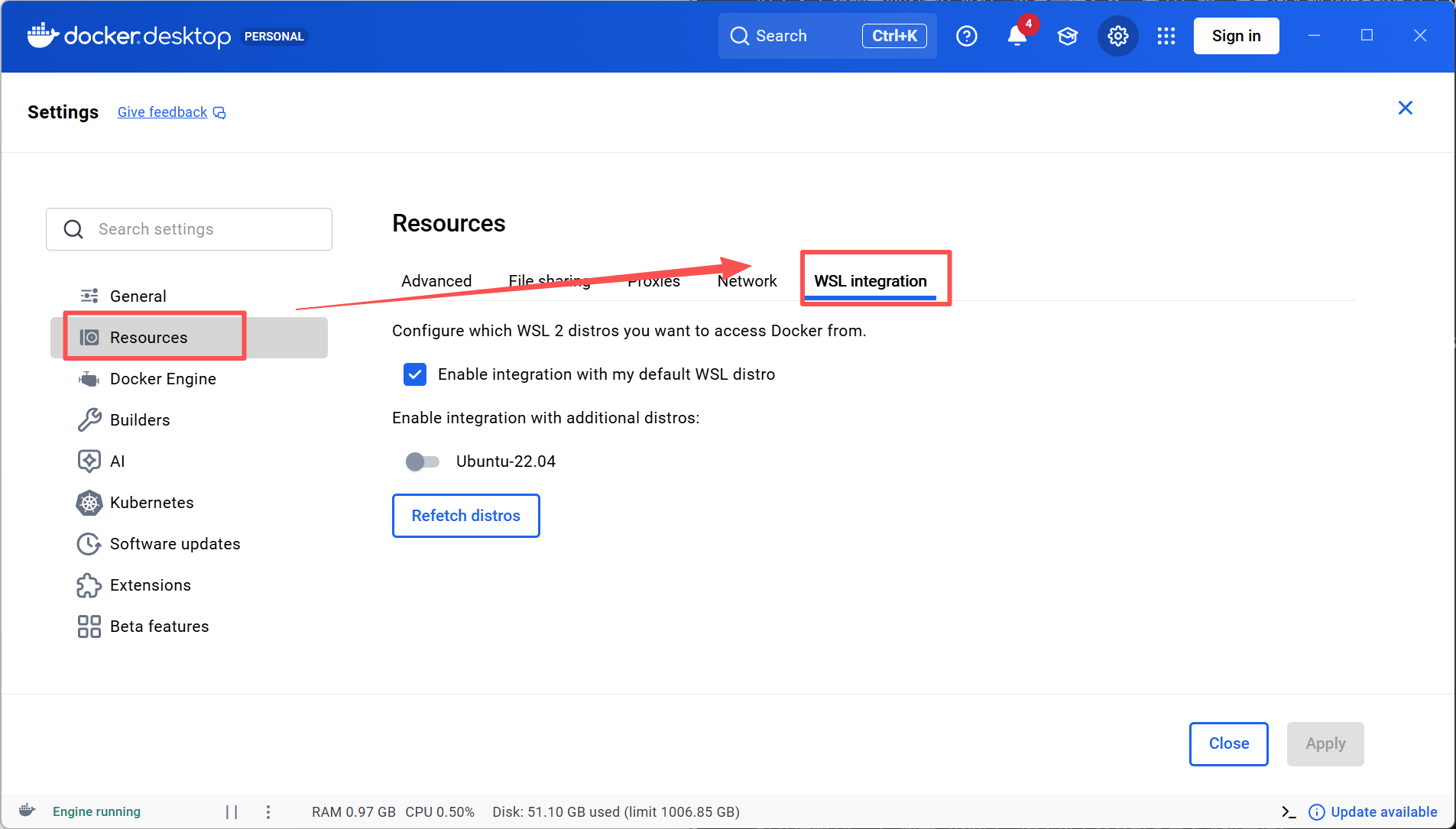
Task: Open the terminal icon in the status bar
Action: (1289, 811)
